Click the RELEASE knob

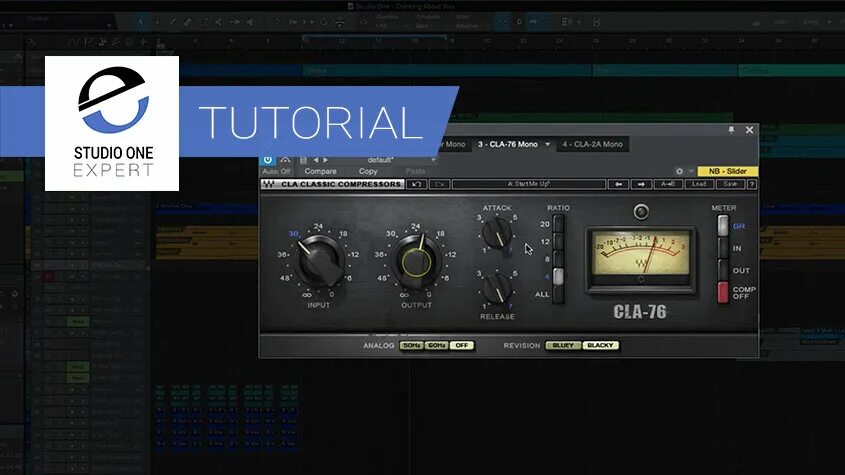coord(496,288)
